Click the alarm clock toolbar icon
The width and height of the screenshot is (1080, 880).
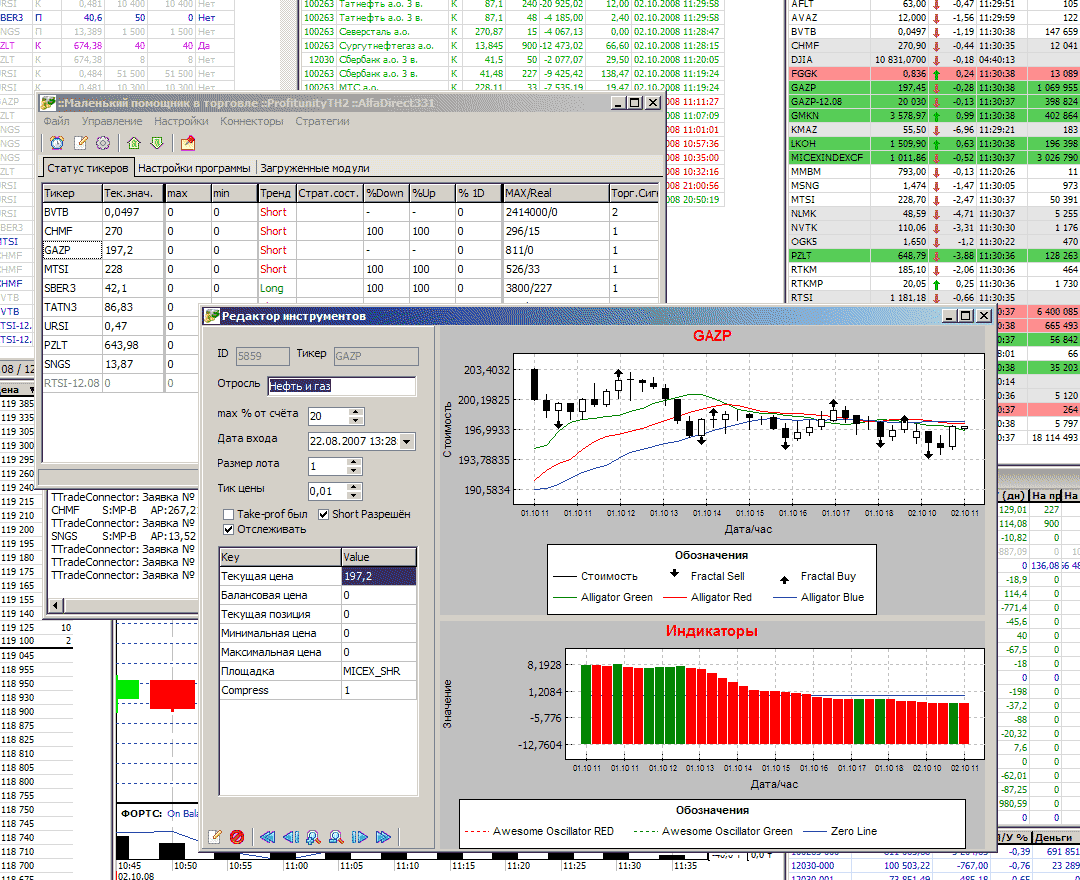pos(56,143)
